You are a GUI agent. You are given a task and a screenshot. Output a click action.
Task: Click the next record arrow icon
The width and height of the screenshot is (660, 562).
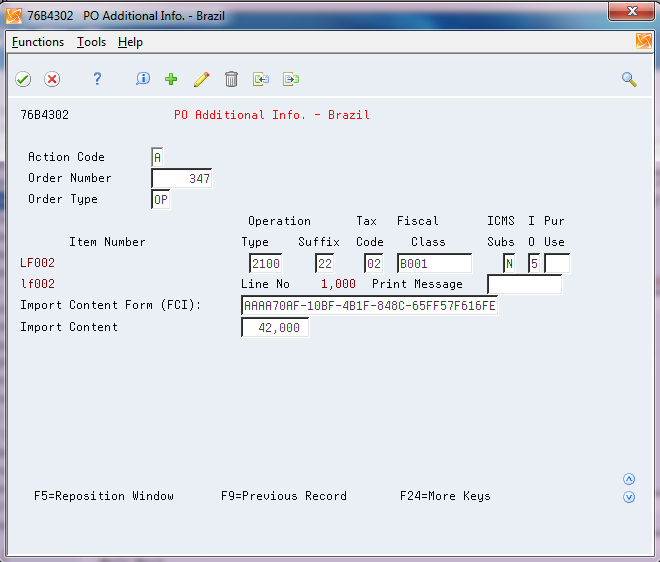coord(291,79)
